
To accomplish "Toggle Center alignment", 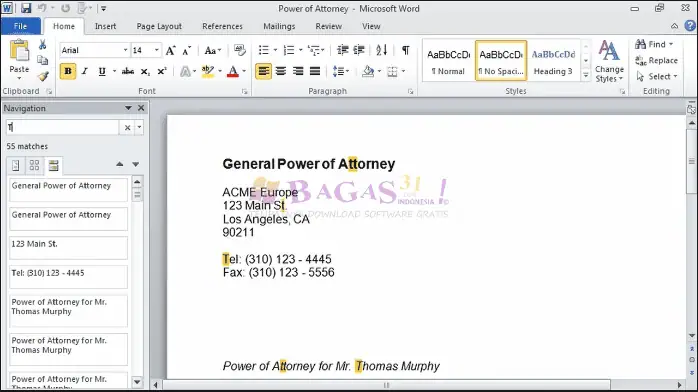I will pos(280,71).
